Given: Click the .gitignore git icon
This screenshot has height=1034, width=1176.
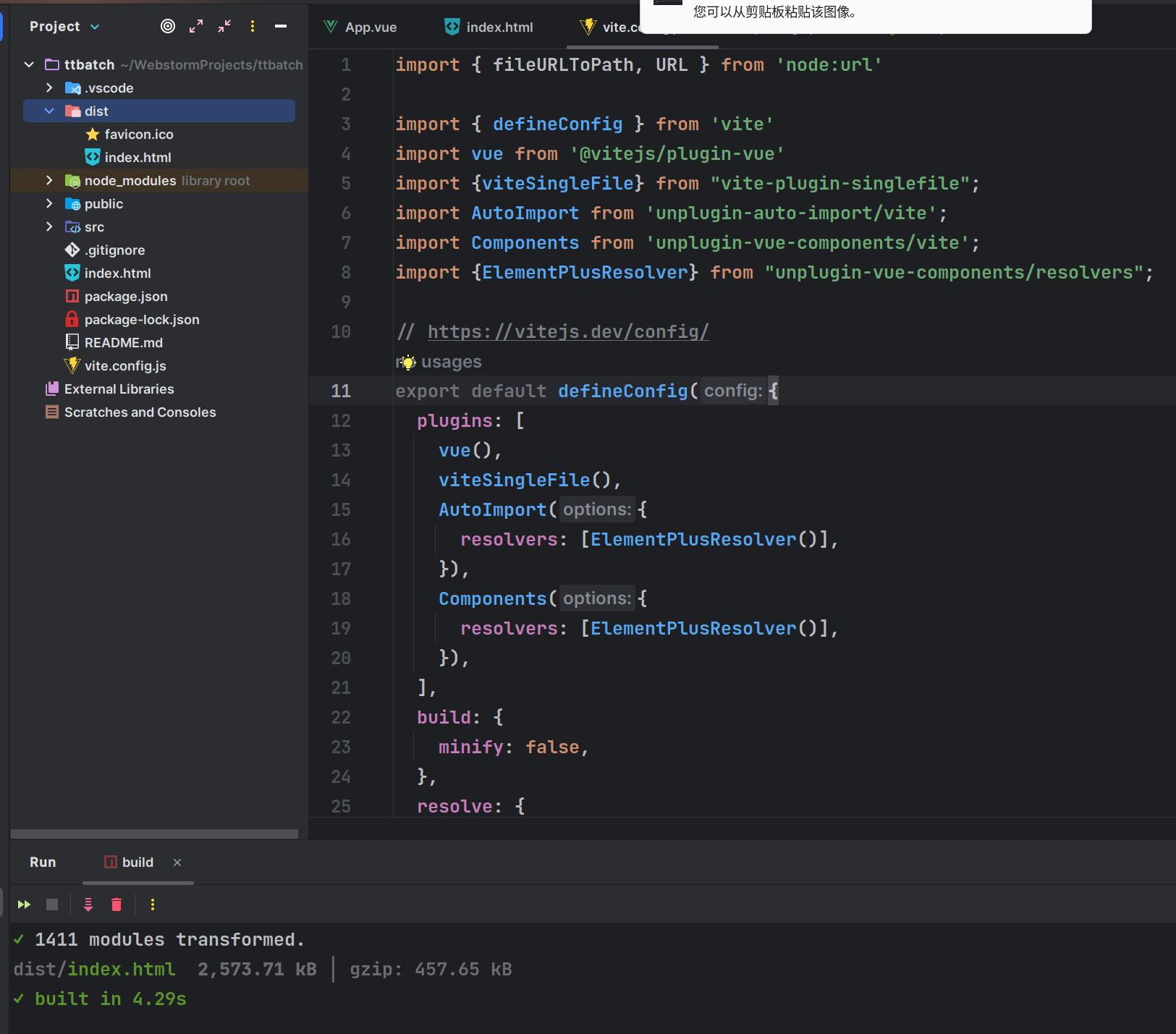Looking at the screenshot, I should 72,250.
